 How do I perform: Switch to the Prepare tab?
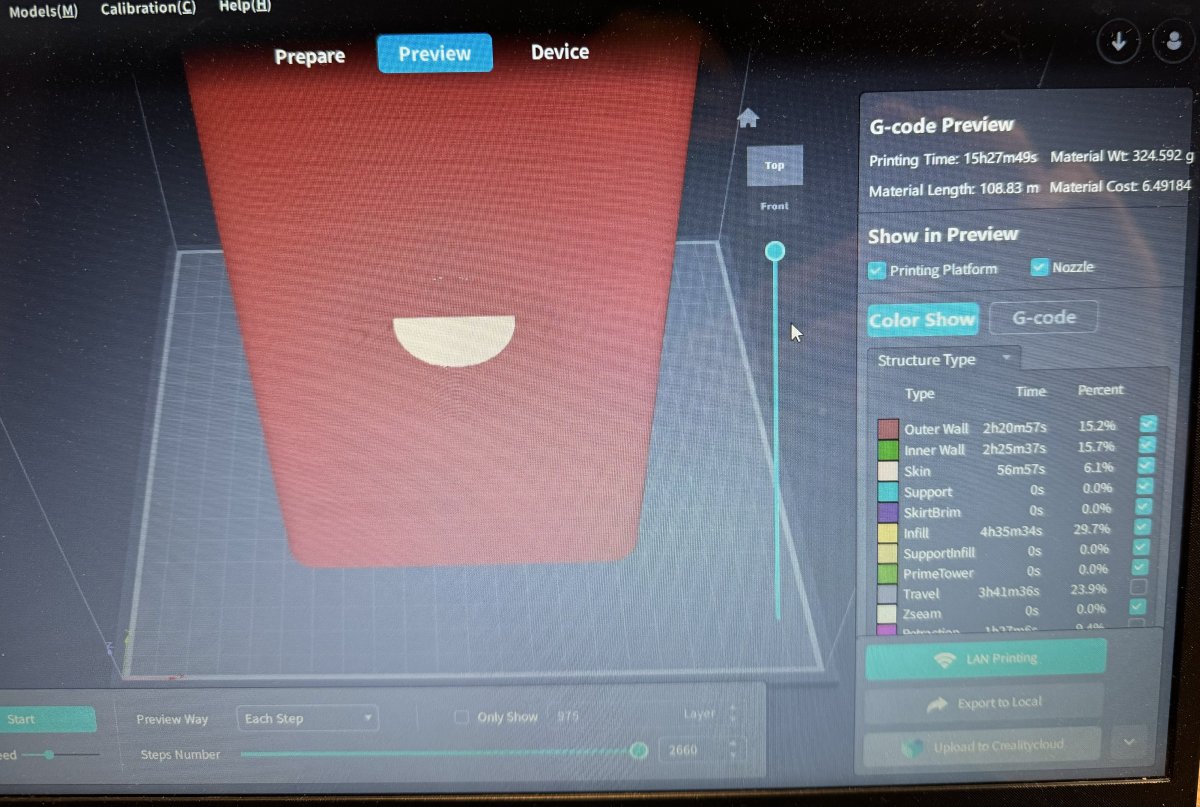pyautogui.click(x=310, y=57)
